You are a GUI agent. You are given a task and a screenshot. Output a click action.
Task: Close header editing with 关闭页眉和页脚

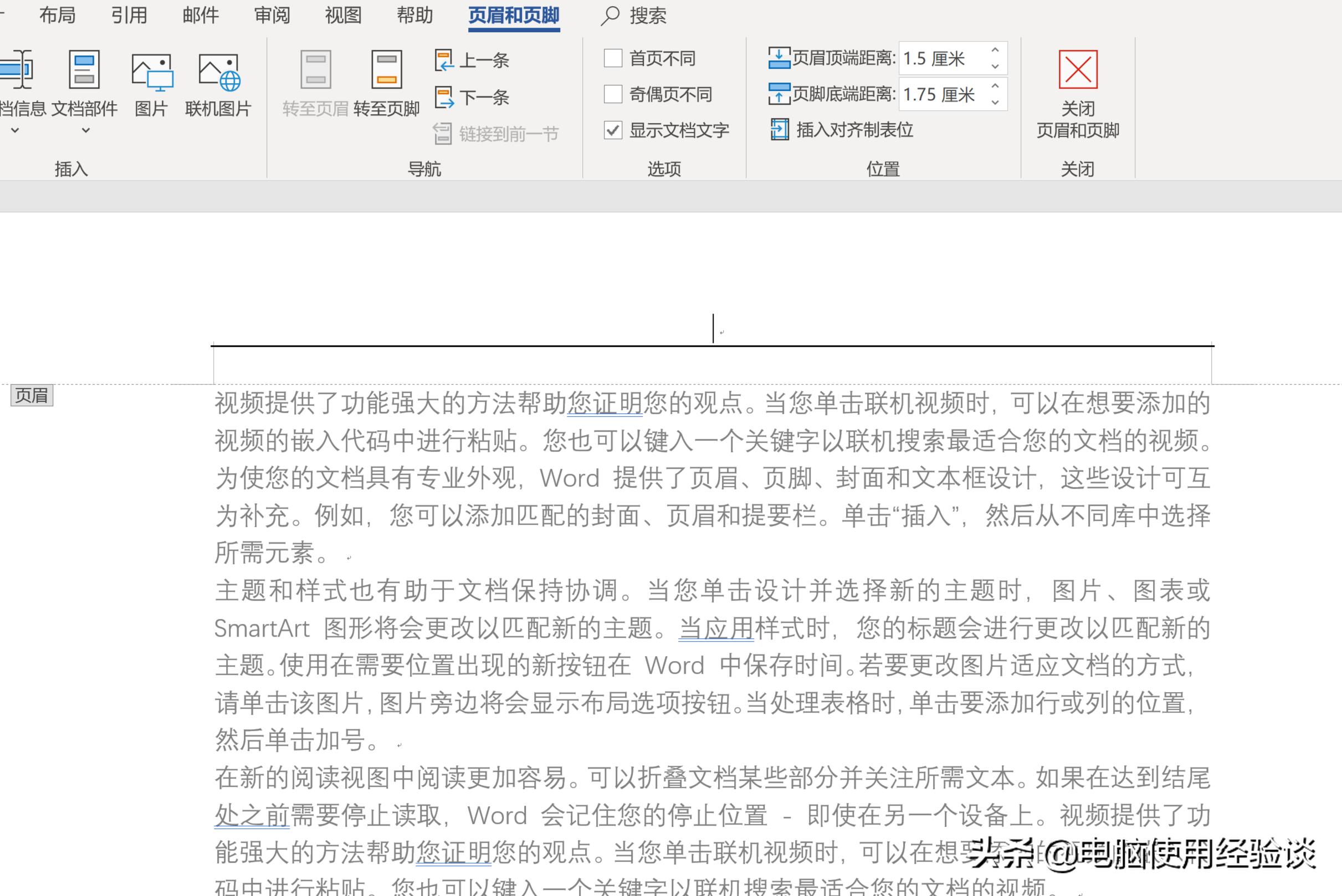click(x=1079, y=91)
